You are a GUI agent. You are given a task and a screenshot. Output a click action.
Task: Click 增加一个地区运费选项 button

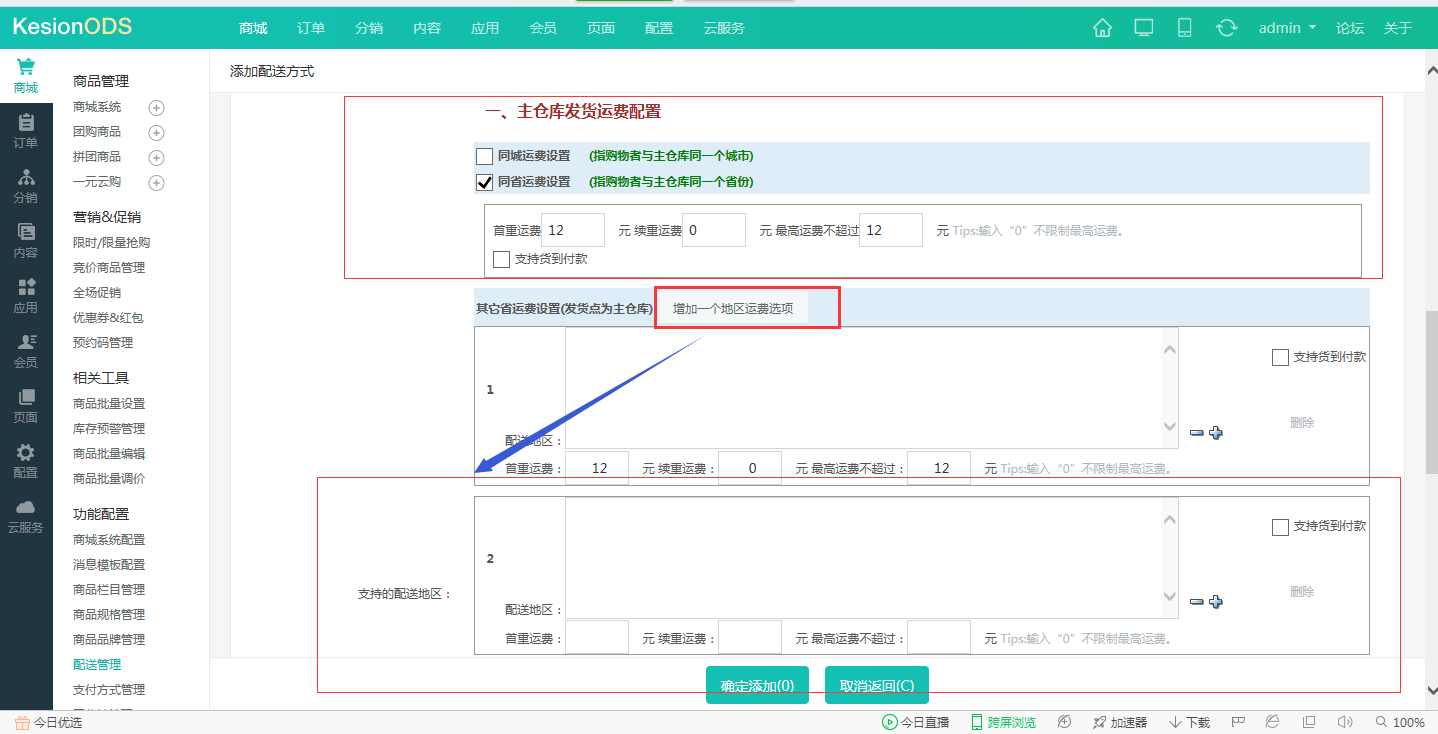[x=733, y=308]
